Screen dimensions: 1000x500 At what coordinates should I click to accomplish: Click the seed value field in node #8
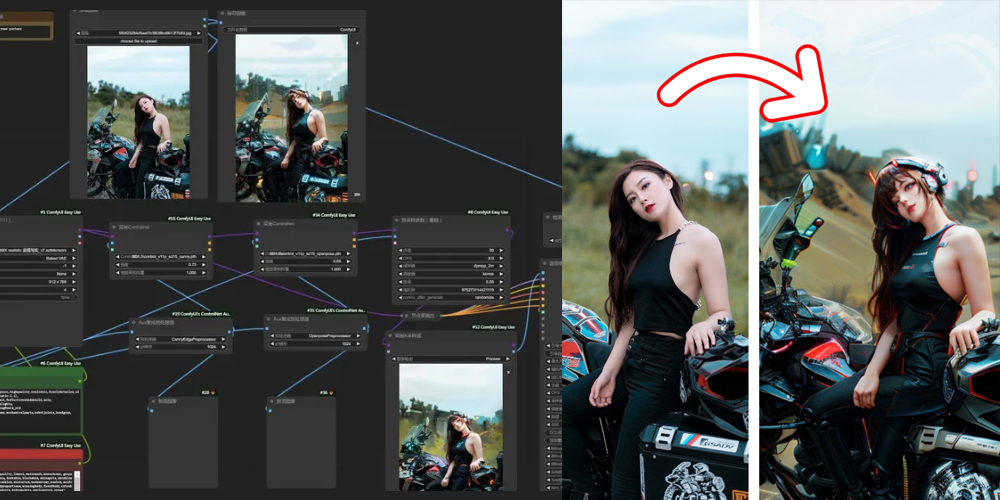pyautogui.click(x=451, y=288)
